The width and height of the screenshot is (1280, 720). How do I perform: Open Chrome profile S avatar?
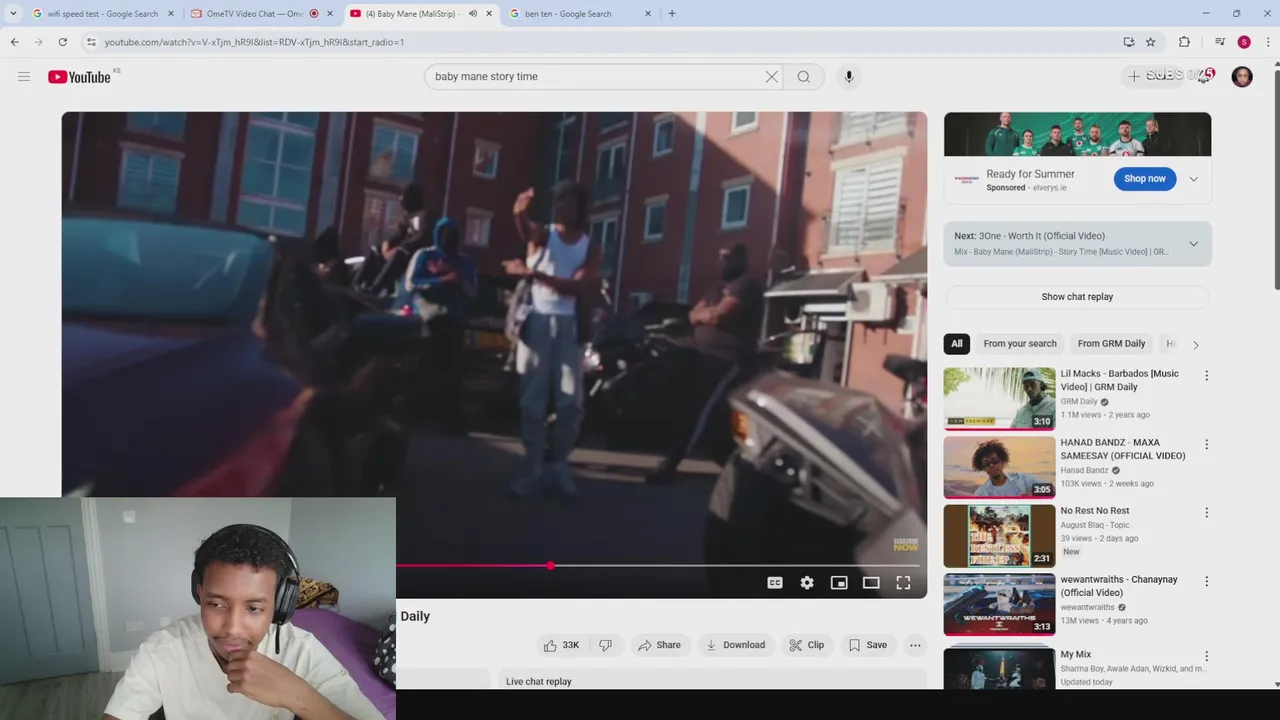point(1244,42)
